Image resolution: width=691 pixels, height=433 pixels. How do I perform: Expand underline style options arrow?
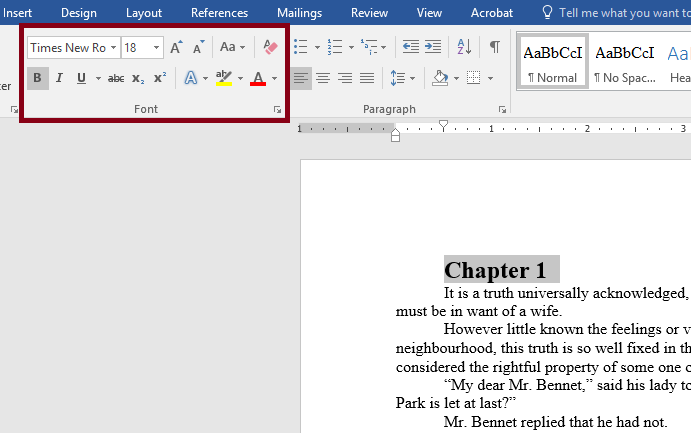(98, 79)
